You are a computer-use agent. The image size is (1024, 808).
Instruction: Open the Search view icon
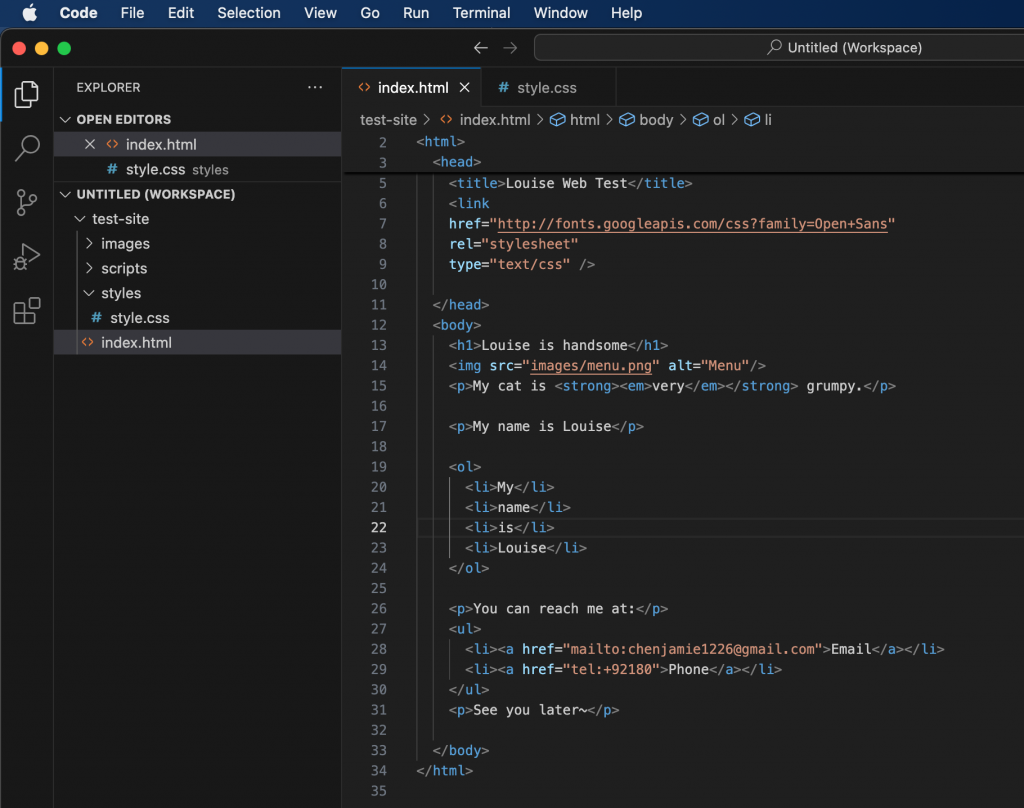[27, 149]
